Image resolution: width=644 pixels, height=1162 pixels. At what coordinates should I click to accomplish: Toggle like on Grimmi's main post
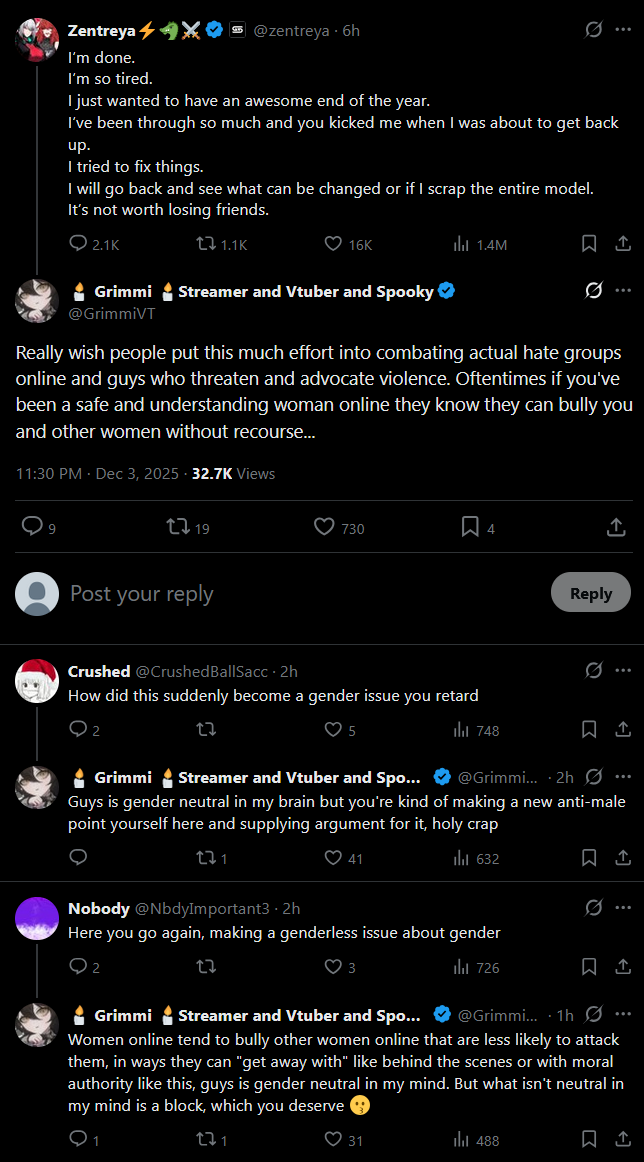(324, 527)
